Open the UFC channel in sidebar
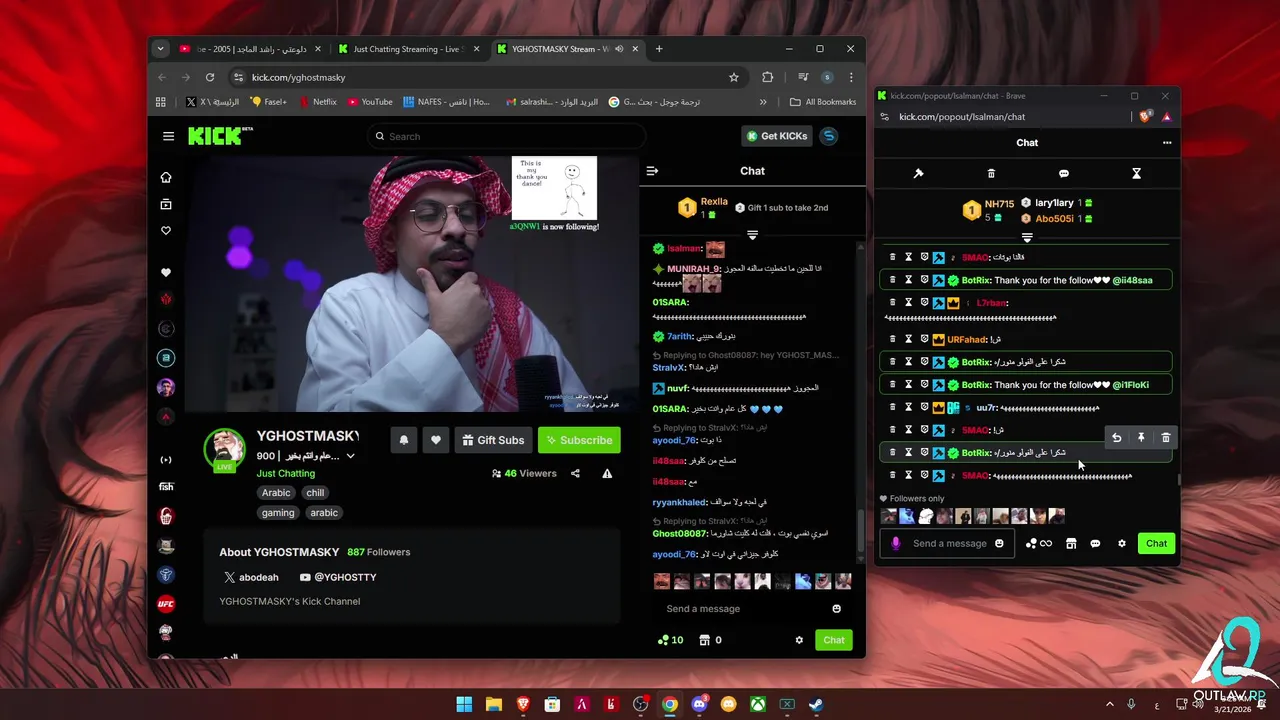This screenshot has height=720, width=1280. [x=166, y=603]
